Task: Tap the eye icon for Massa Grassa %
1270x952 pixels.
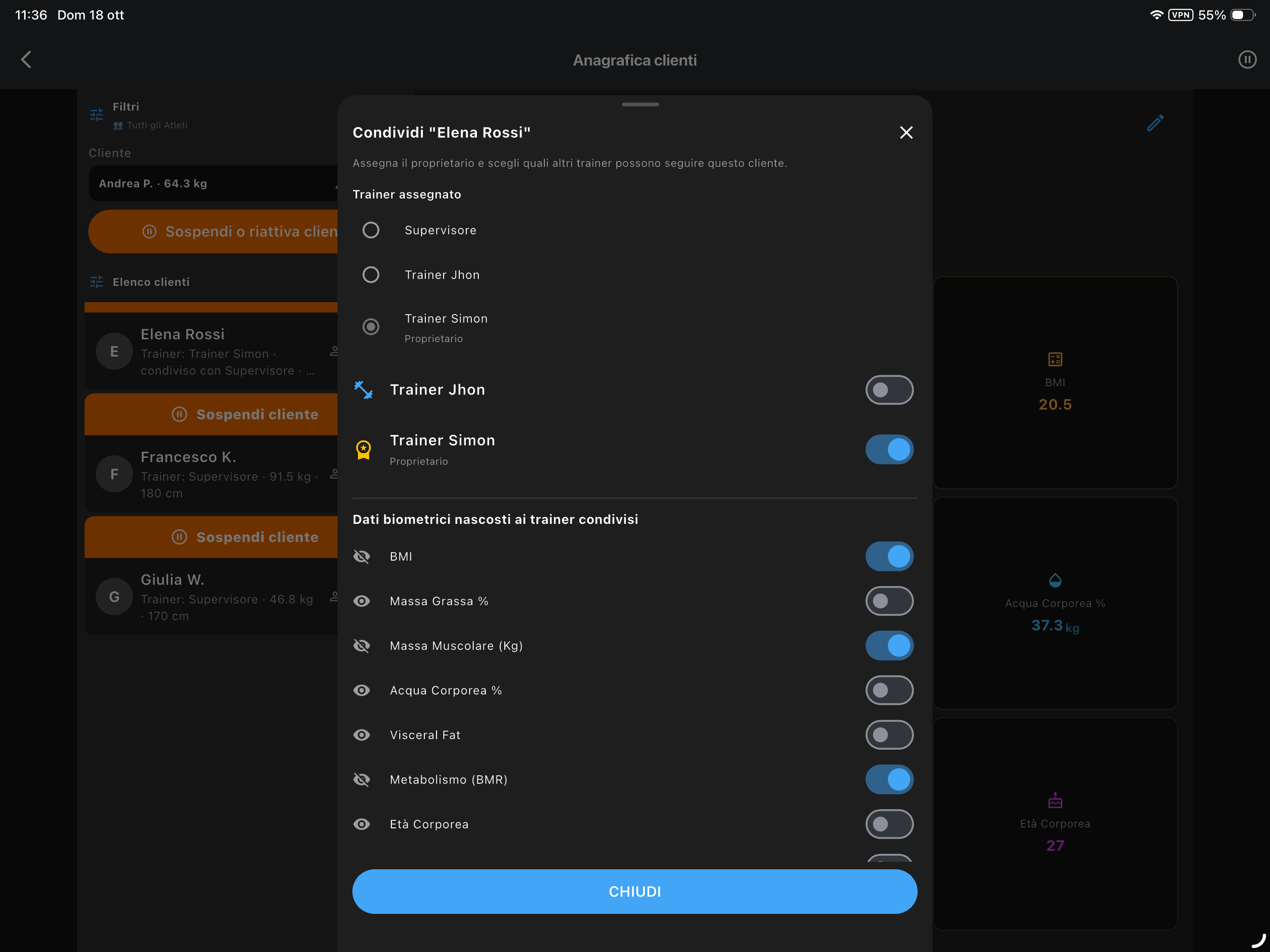Action: point(362,601)
